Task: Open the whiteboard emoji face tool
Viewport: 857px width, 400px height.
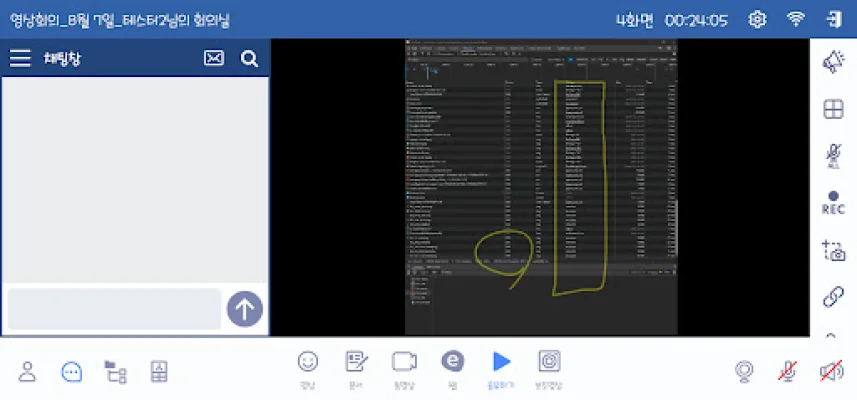Action: pos(308,362)
